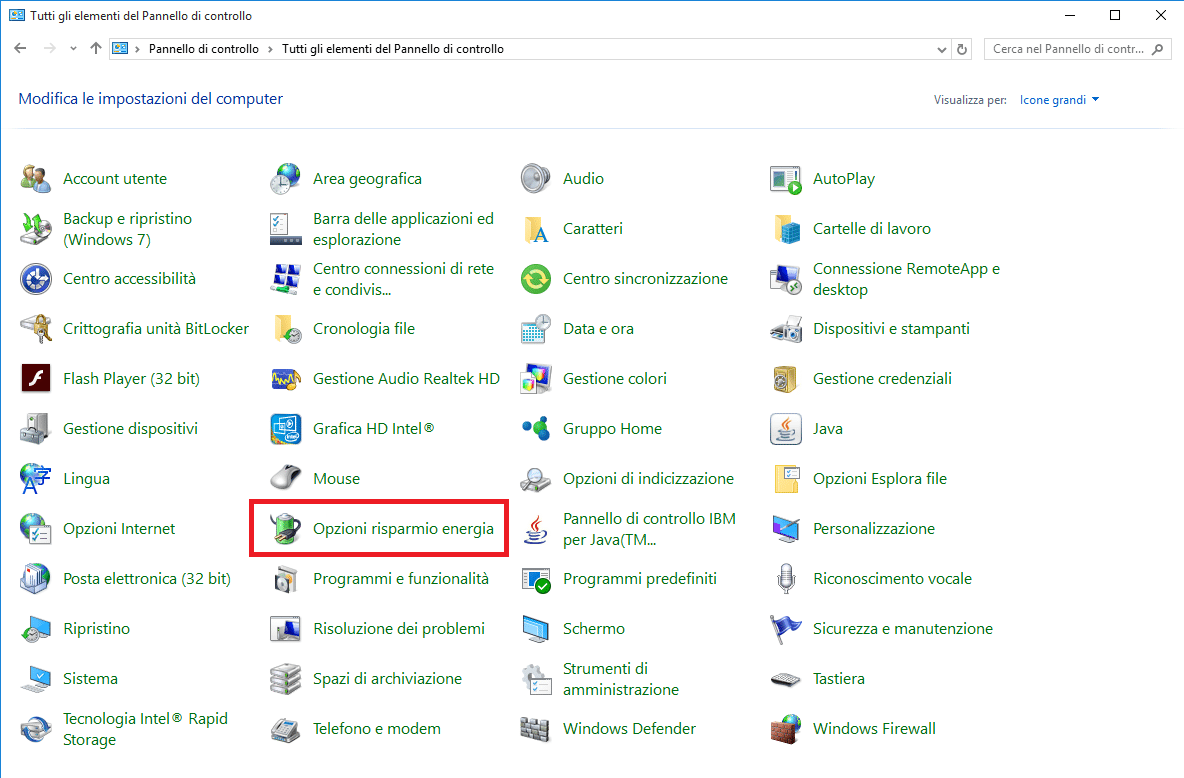The width and height of the screenshot is (1184, 778).
Task: Open the Gestione dispositivi link
Action: [130, 428]
